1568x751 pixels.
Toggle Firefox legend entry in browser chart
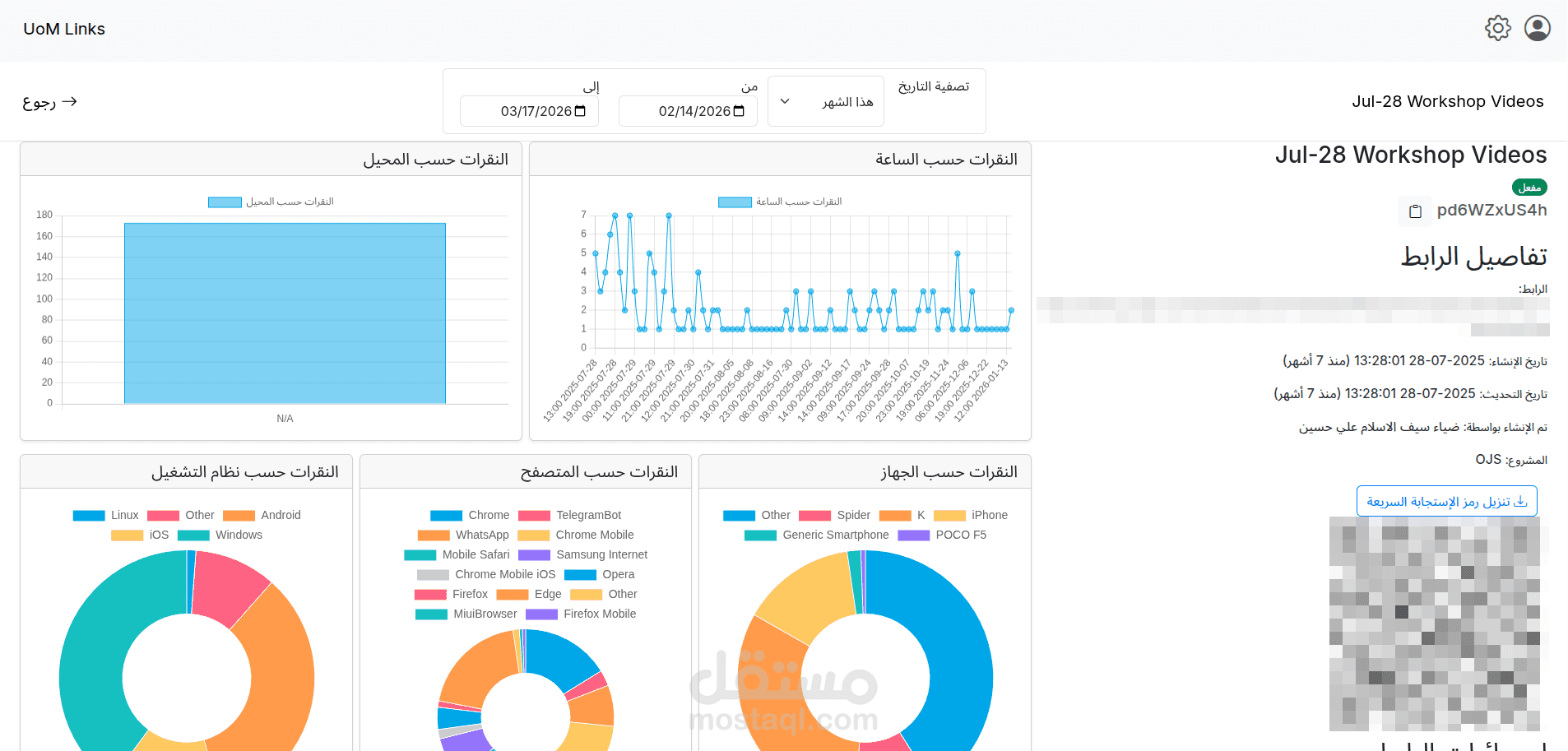[x=451, y=594]
